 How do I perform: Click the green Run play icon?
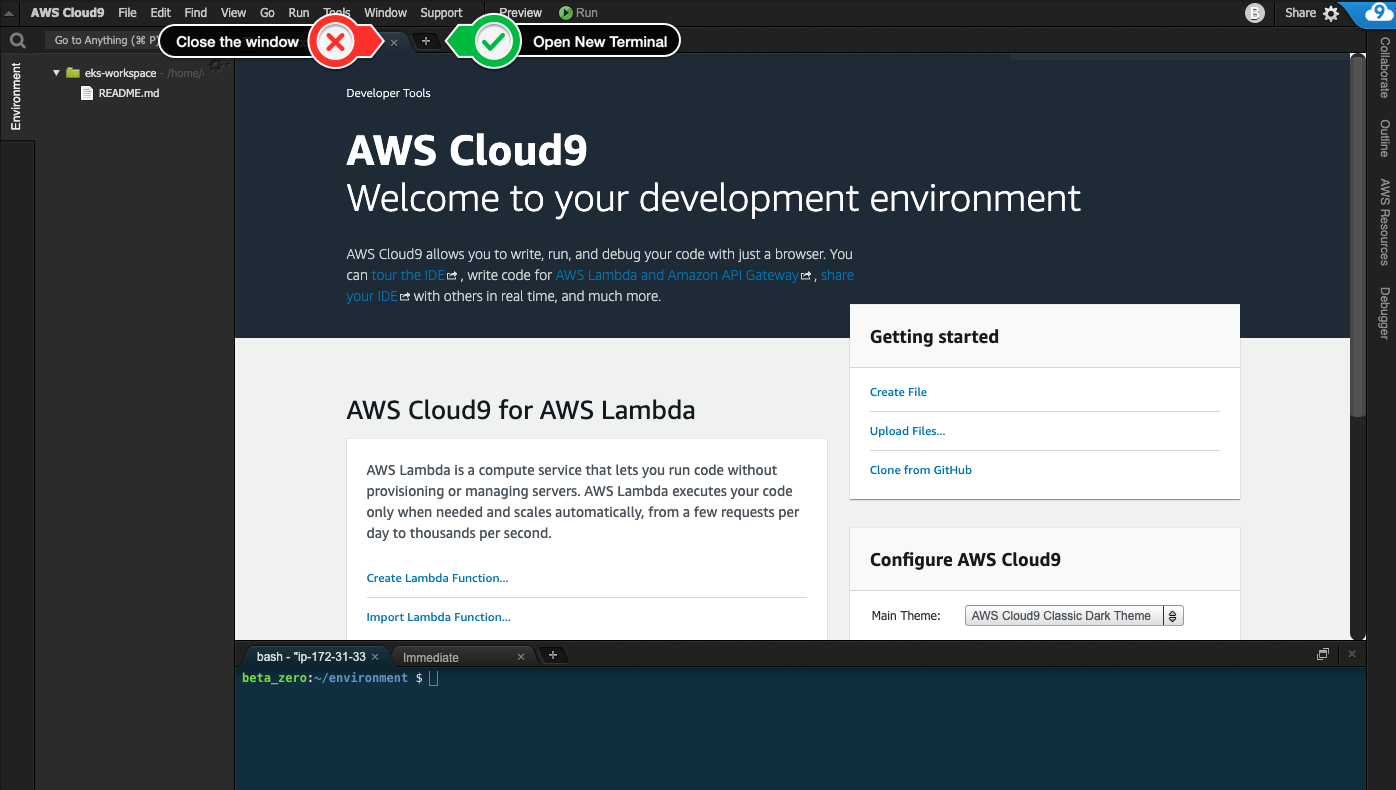click(x=566, y=13)
